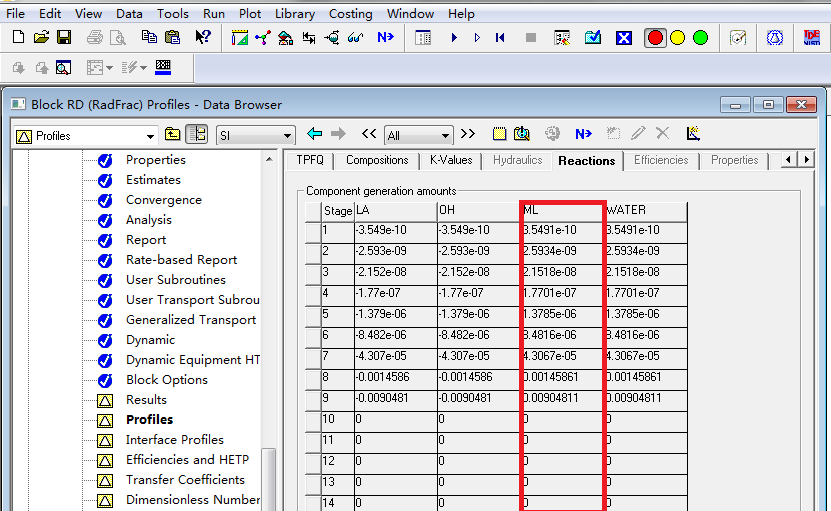Click the copy icon in toolbar
This screenshot has width=831, height=511.
click(x=149, y=38)
